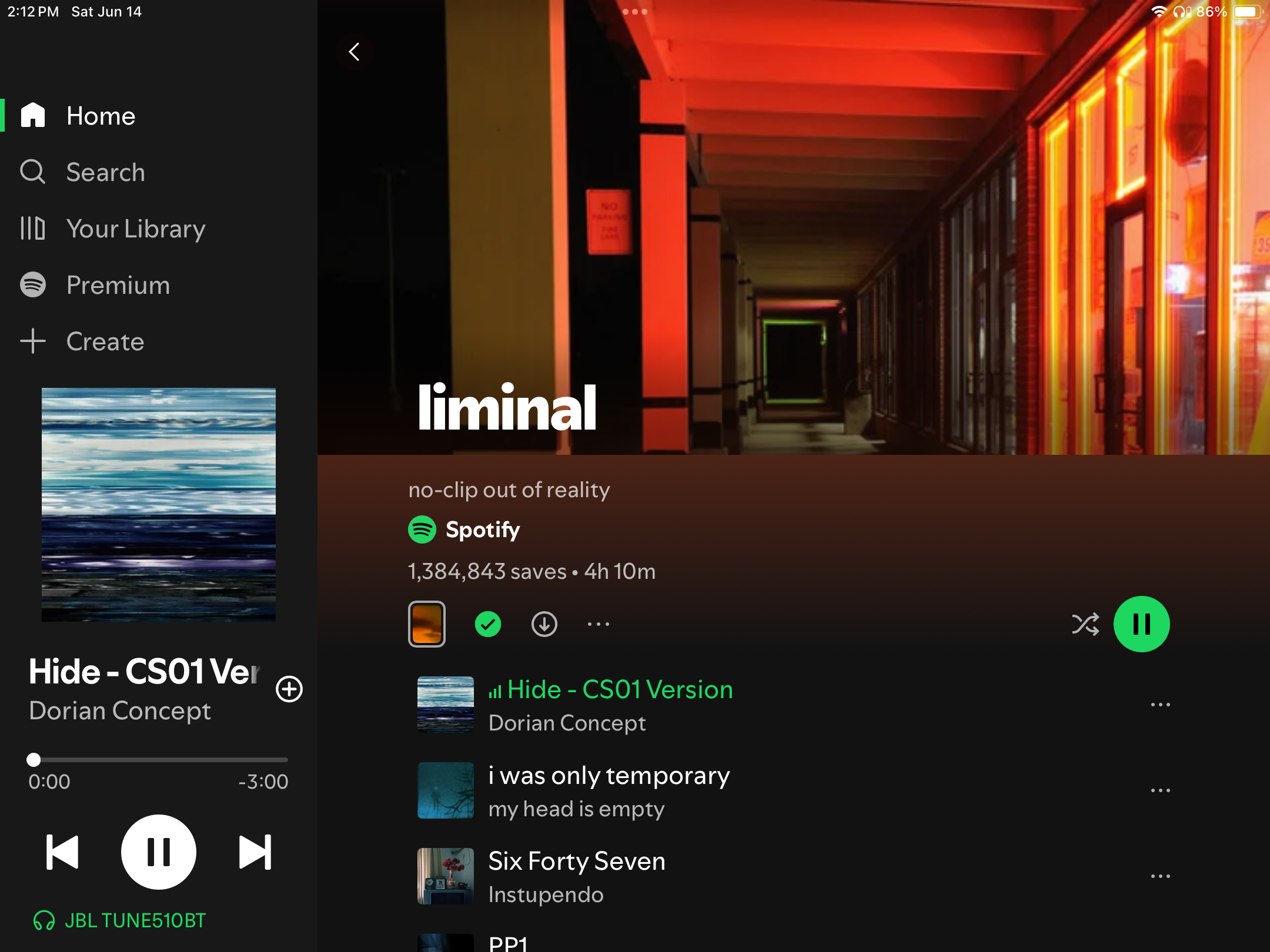Open the playlist more options ellipsis

pos(599,624)
